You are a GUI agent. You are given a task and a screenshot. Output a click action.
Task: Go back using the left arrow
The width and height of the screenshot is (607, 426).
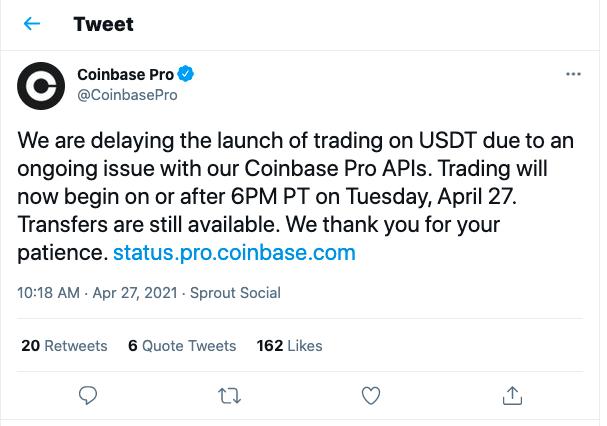tap(32, 24)
